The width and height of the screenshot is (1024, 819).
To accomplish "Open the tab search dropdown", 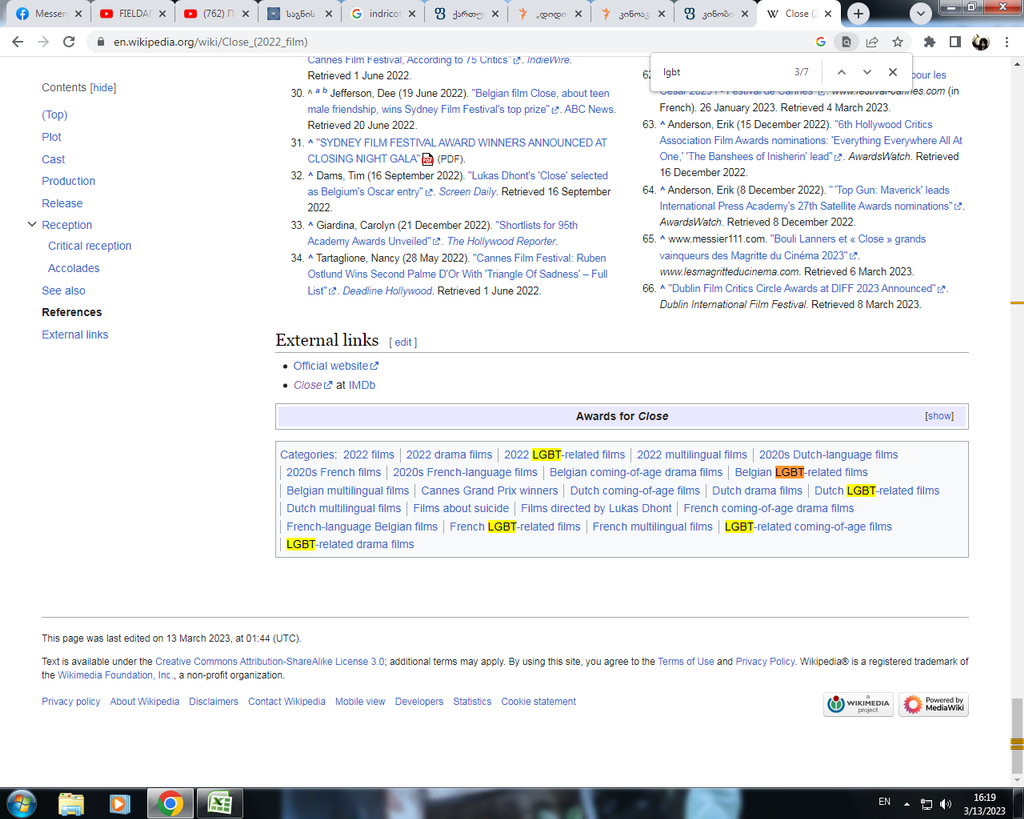I will click(921, 13).
